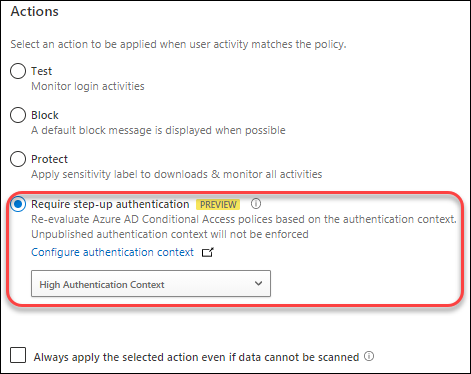Click the 'Unpublished authentication context will not be enforced' text
471x374 pixels.
[170, 234]
